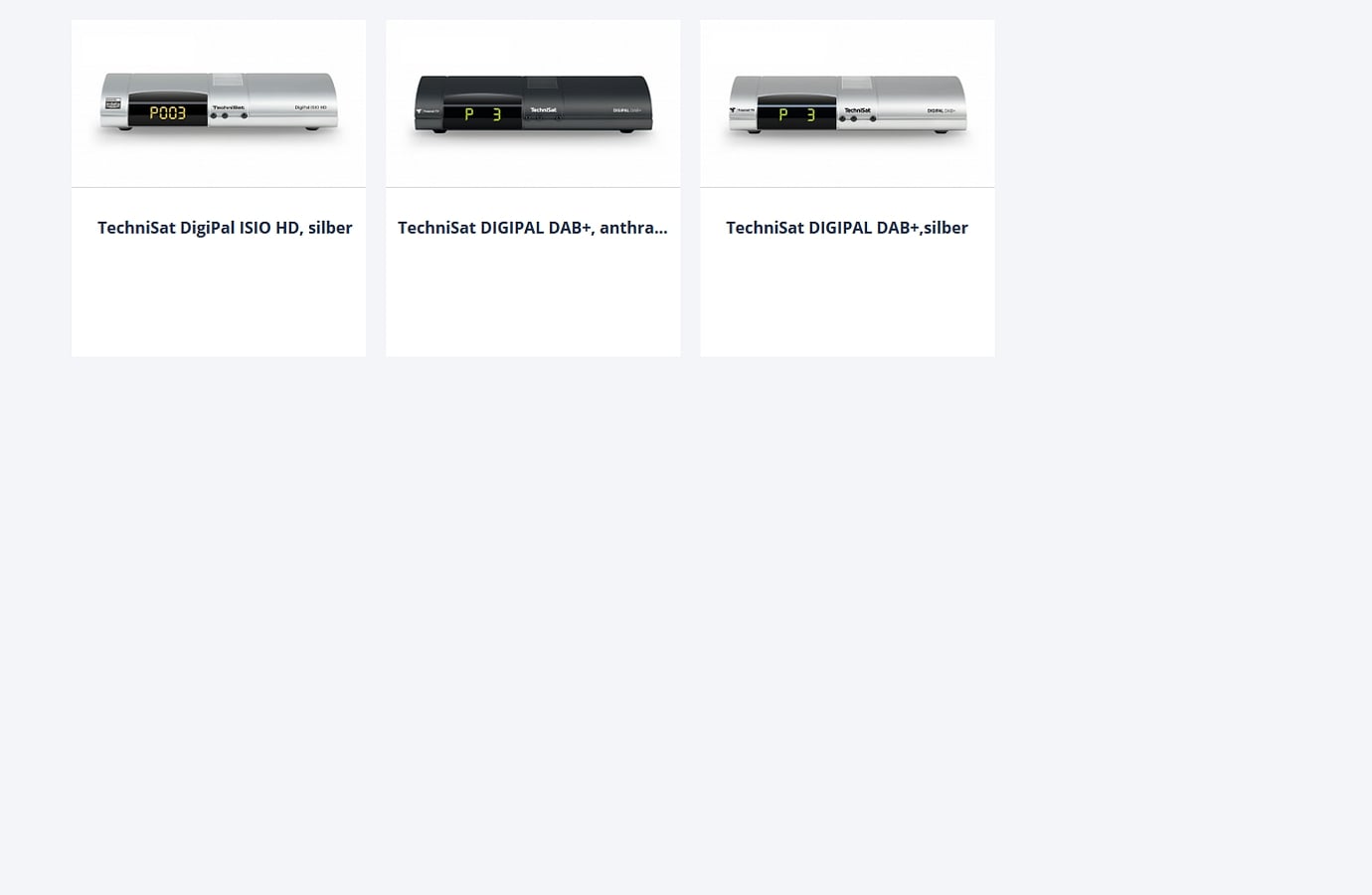Screen dimensions: 1372x895
Task: Click the TechniSat logo on the anthracite receiver
Action: point(543,109)
